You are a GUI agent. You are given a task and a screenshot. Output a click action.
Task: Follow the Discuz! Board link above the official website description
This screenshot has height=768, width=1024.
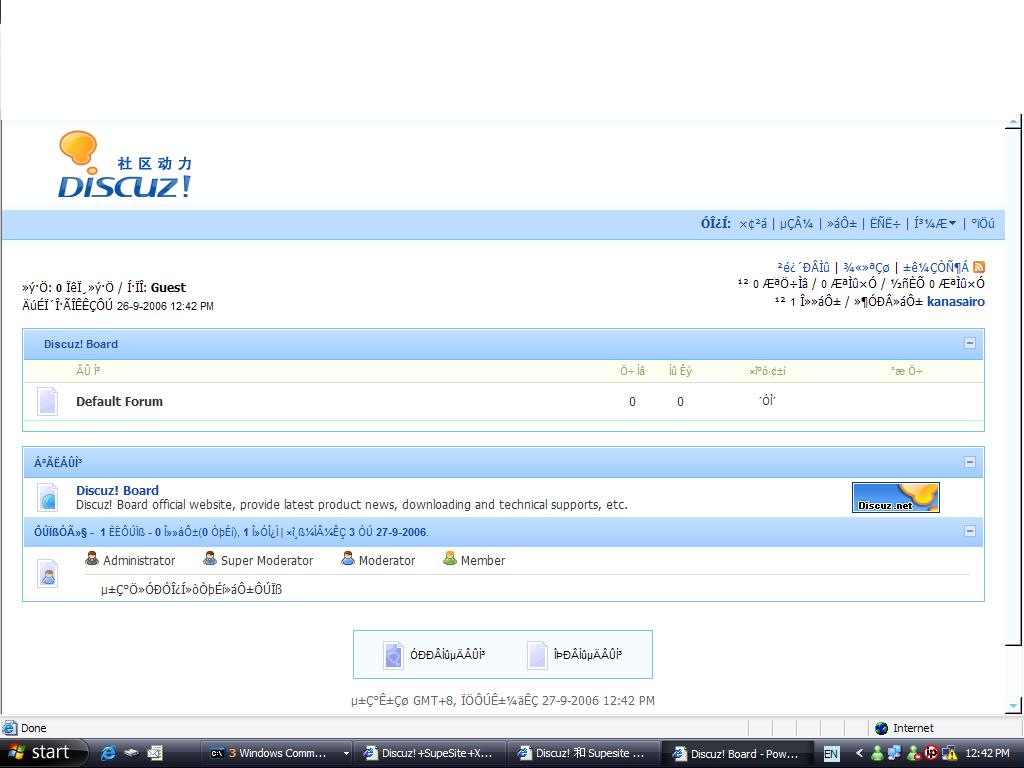coord(118,490)
